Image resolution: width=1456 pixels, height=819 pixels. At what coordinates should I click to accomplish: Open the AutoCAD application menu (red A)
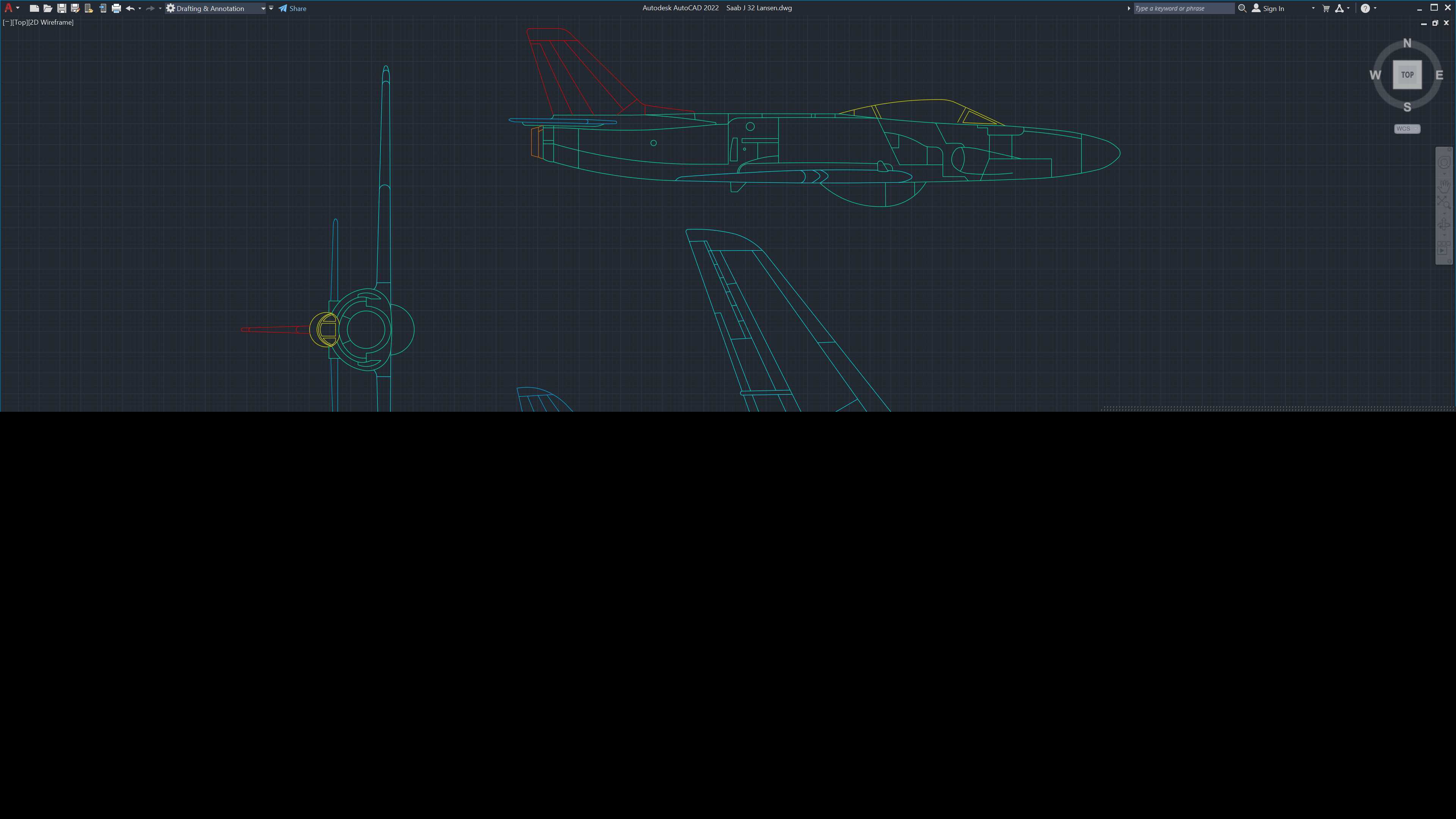click(8, 8)
